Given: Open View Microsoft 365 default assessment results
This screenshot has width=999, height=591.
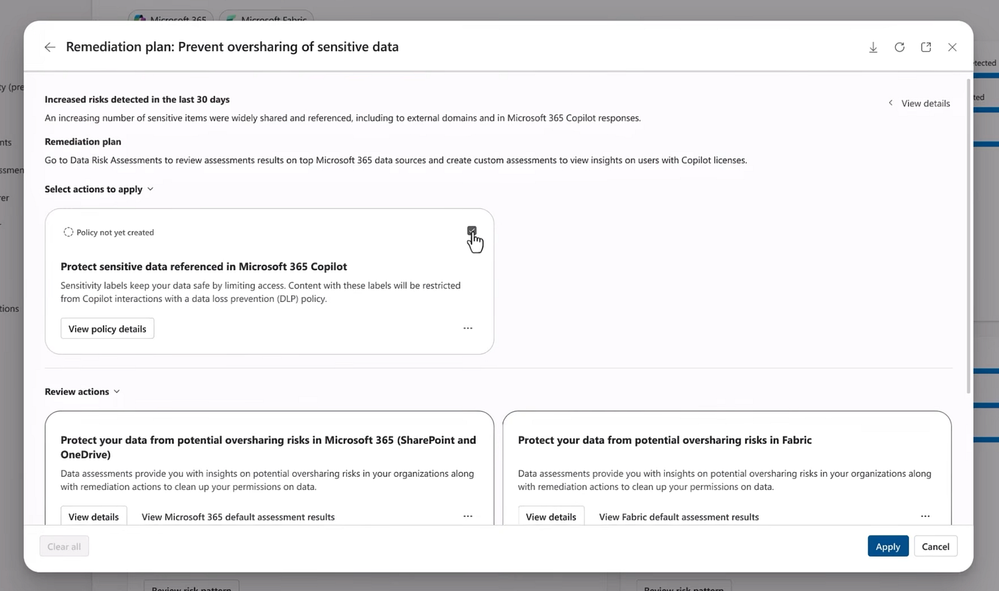Looking at the screenshot, I should 238,517.
